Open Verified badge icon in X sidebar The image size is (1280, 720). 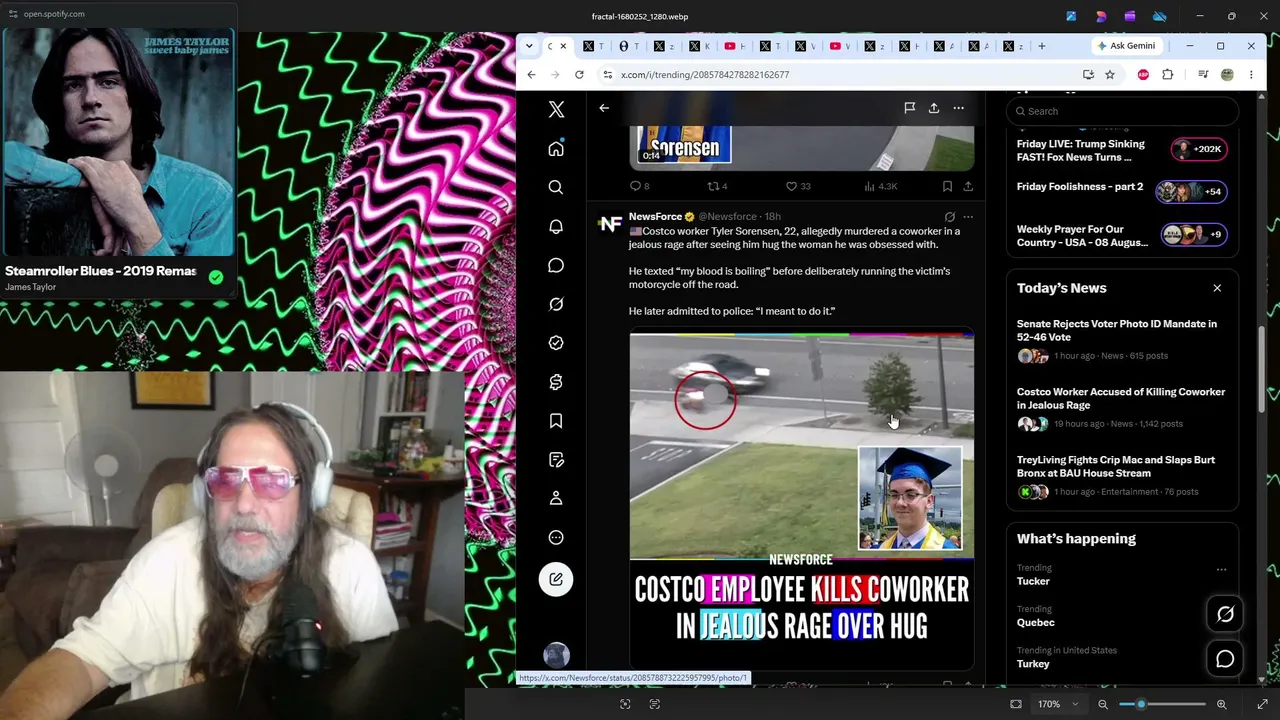click(x=556, y=343)
